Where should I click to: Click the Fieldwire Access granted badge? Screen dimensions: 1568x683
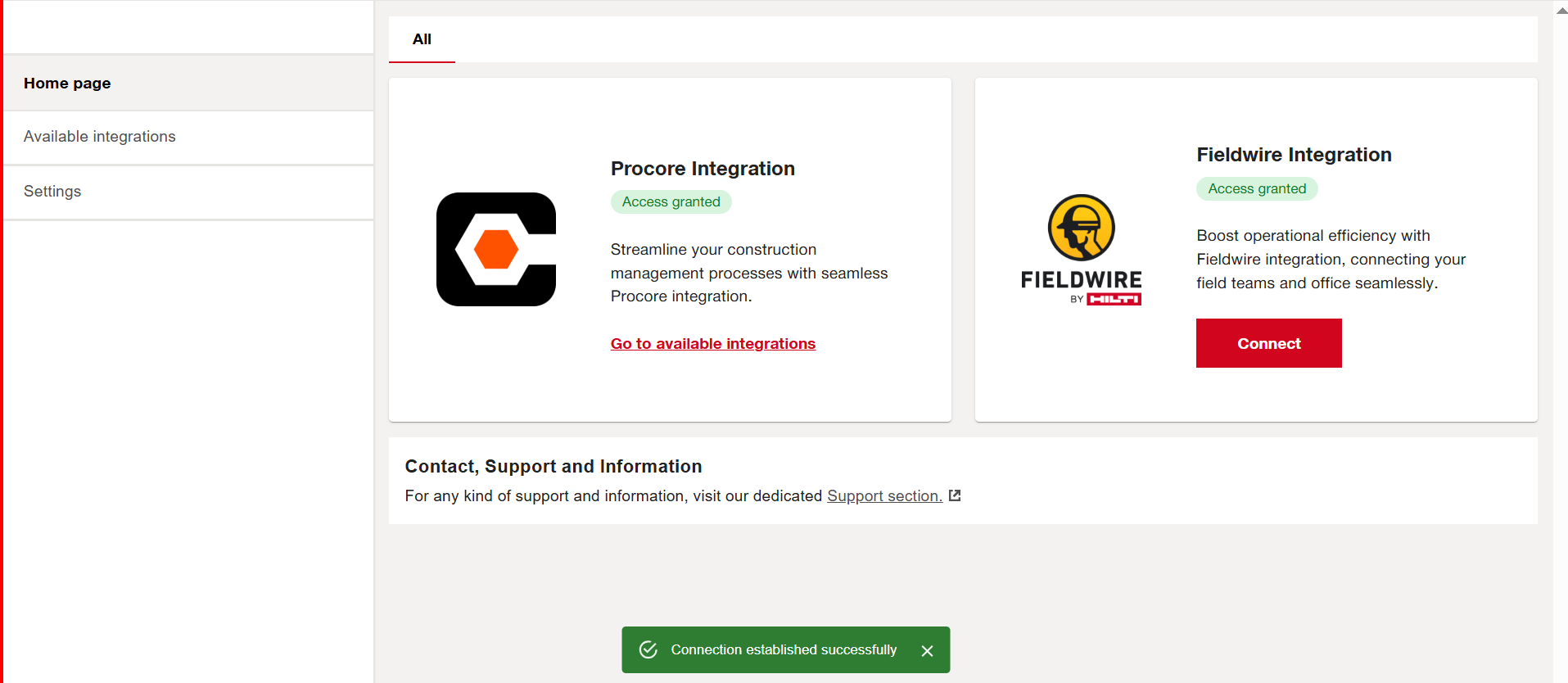coord(1257,188)
